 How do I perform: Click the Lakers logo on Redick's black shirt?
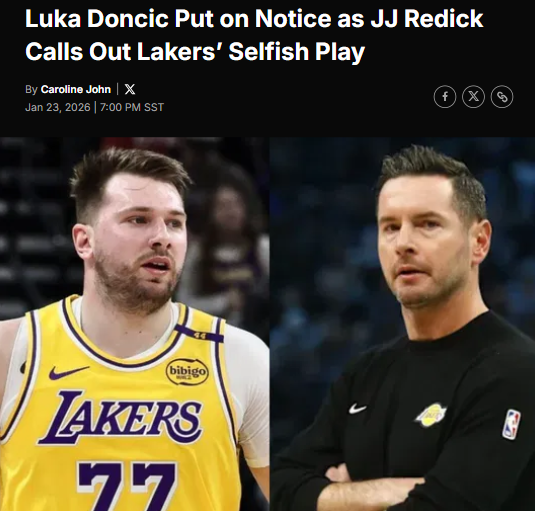click(431, 415)
